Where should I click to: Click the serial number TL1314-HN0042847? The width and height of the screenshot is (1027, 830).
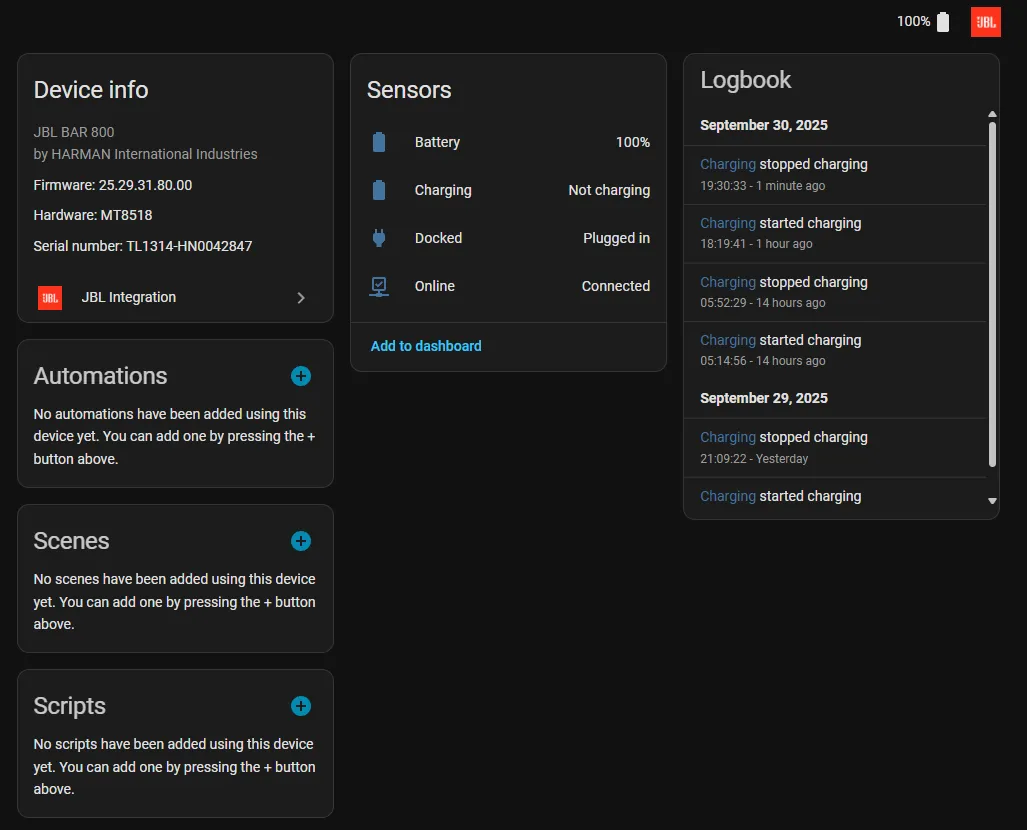pyautogui.click(x=189, y=246)
